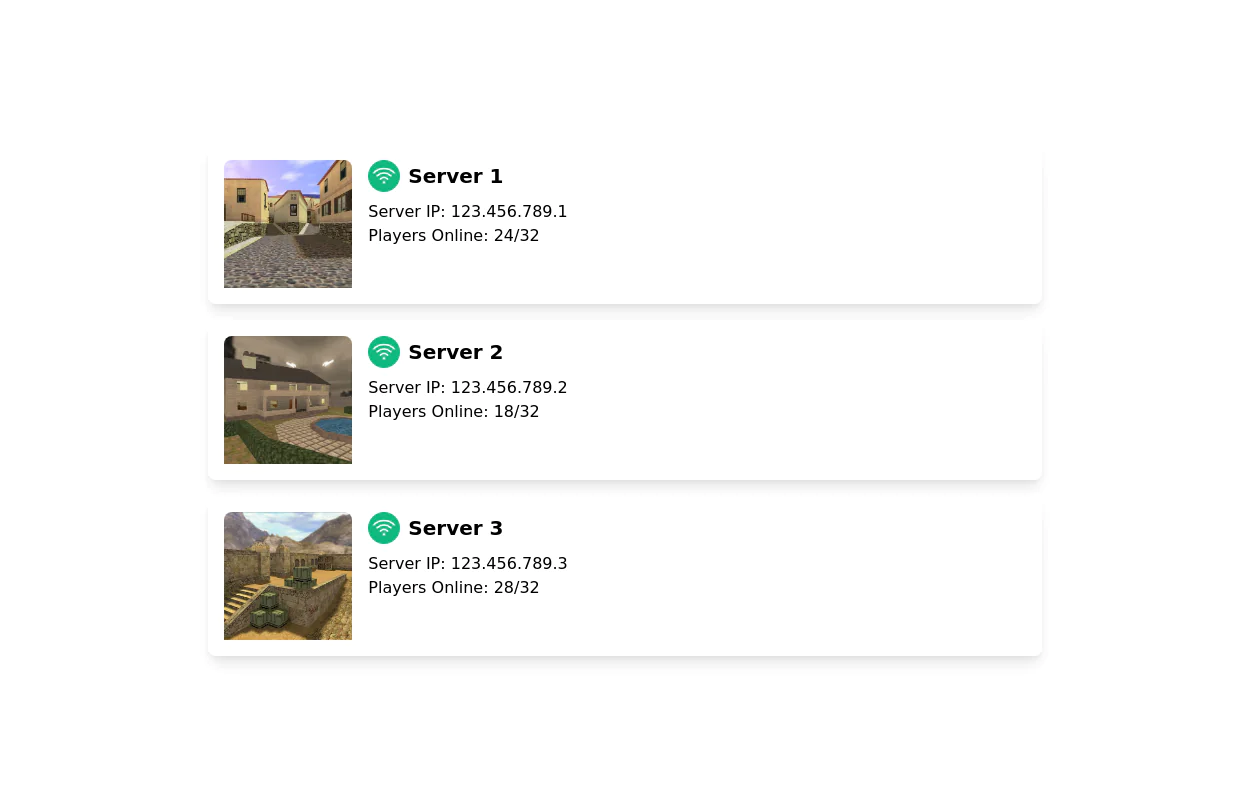This screenshot has width=1250, height=800.
Task: Click blank page area below Server 3 card
Action: pyautogui.click(x=625, y=730)
